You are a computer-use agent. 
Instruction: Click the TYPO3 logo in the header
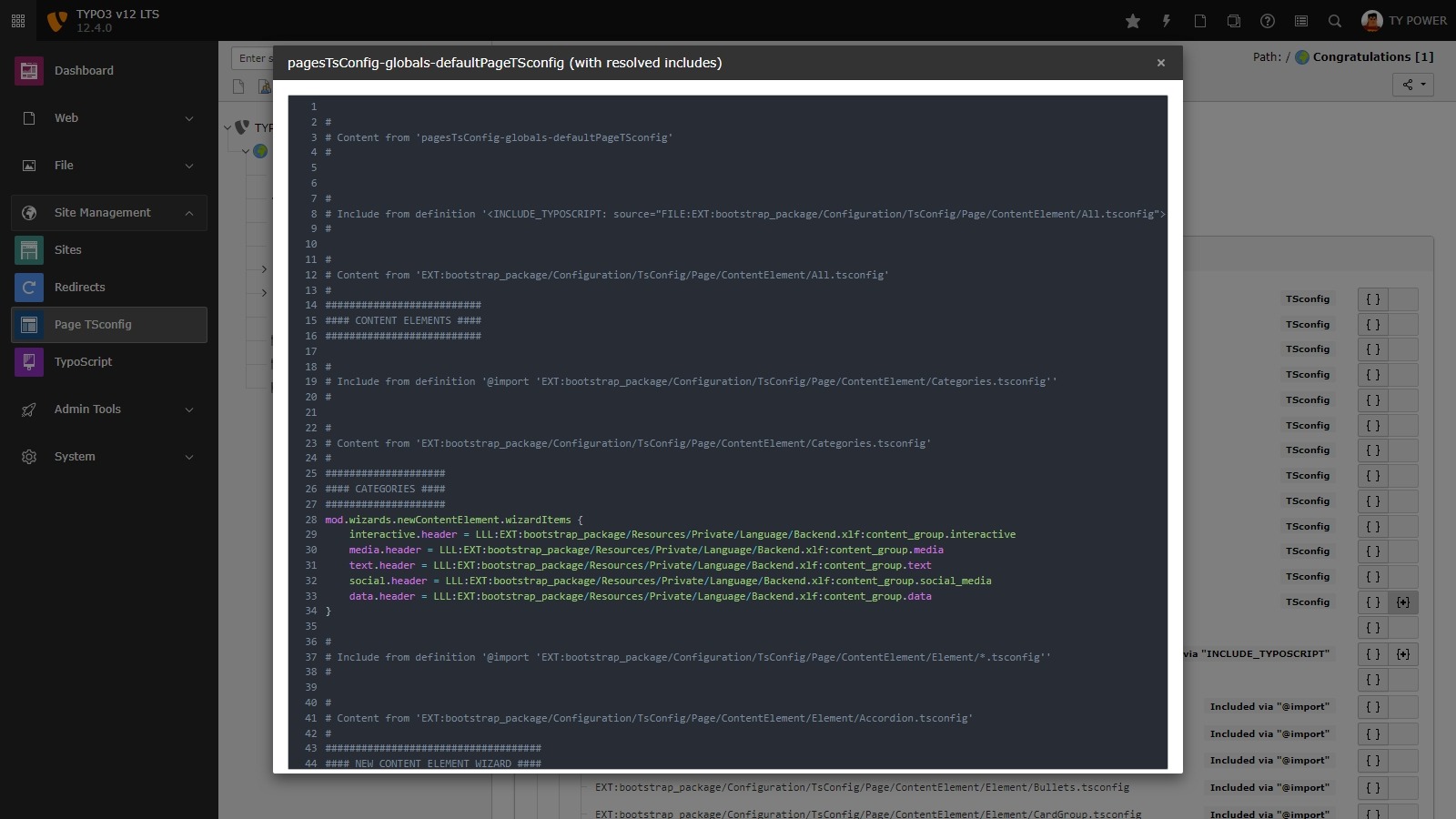click(x=56, y=20)
